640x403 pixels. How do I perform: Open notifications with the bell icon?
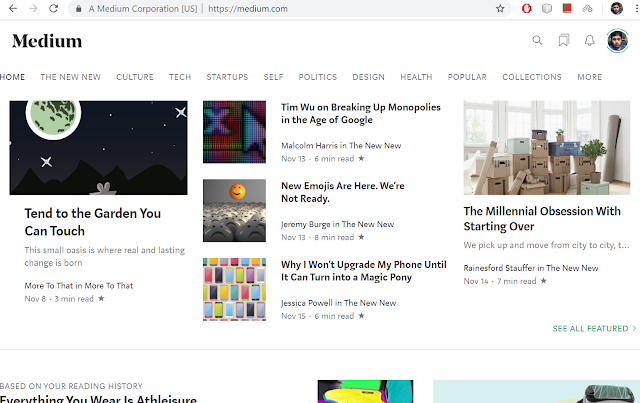589,40
